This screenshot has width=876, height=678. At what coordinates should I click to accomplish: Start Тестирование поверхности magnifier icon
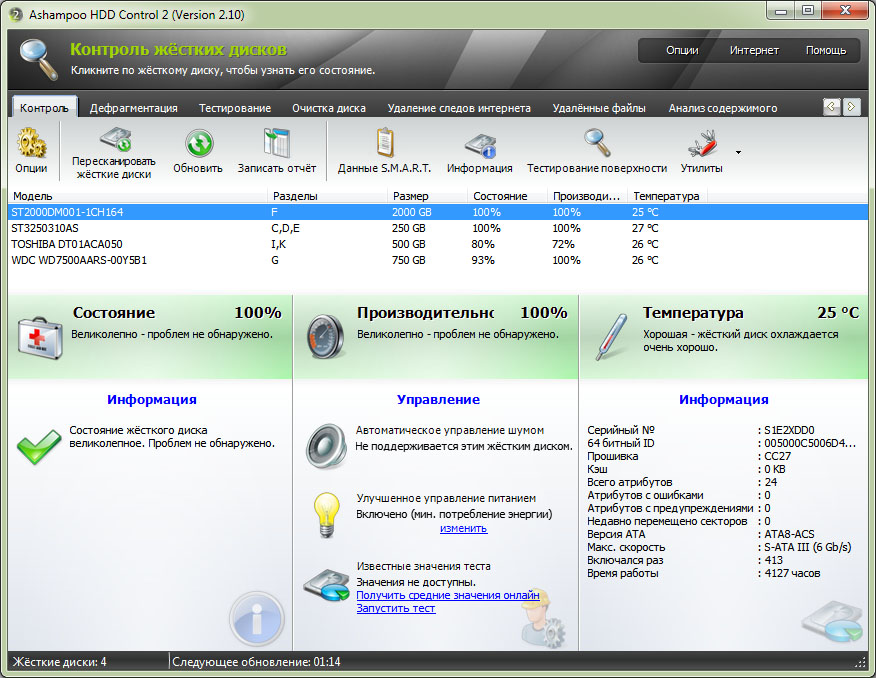coord(597,143)
